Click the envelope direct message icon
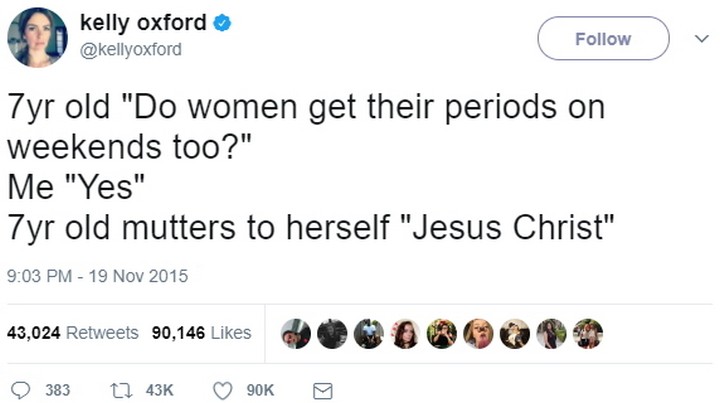This screenshot has height=403, width=720. [x=323, y=389]
